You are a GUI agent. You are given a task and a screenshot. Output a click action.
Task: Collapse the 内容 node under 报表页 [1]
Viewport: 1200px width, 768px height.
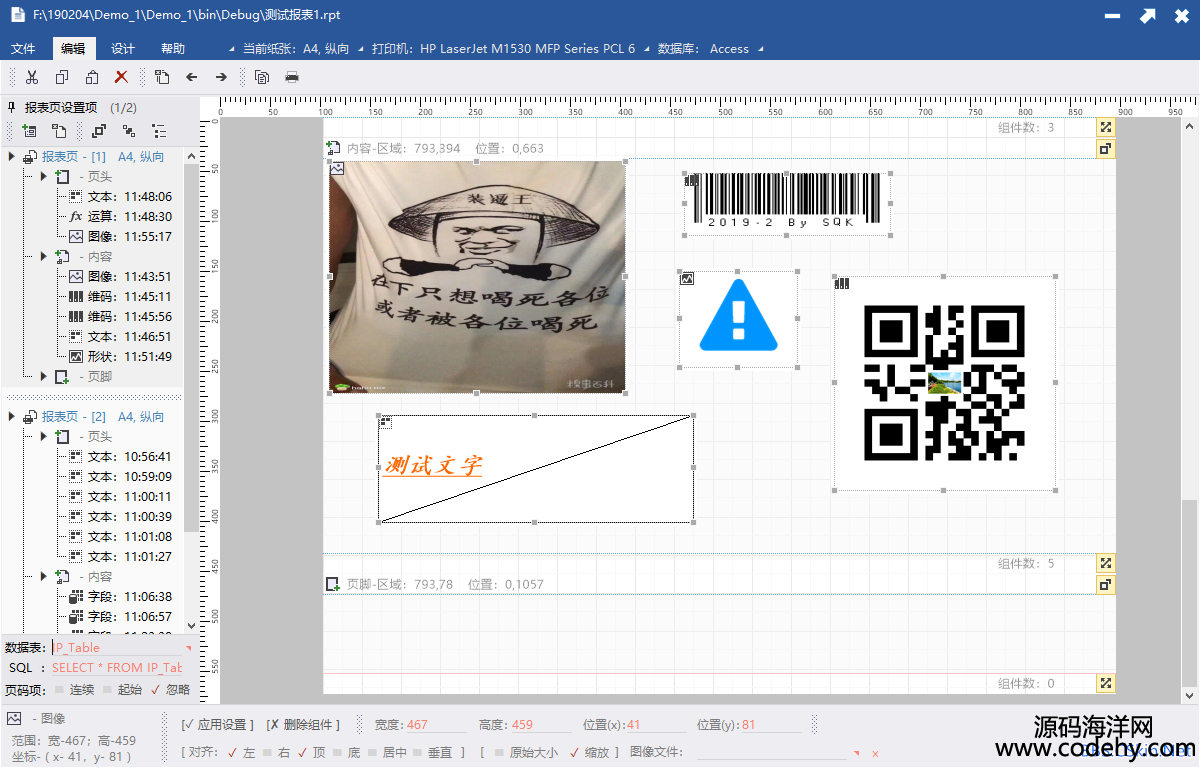coord(43,257)
